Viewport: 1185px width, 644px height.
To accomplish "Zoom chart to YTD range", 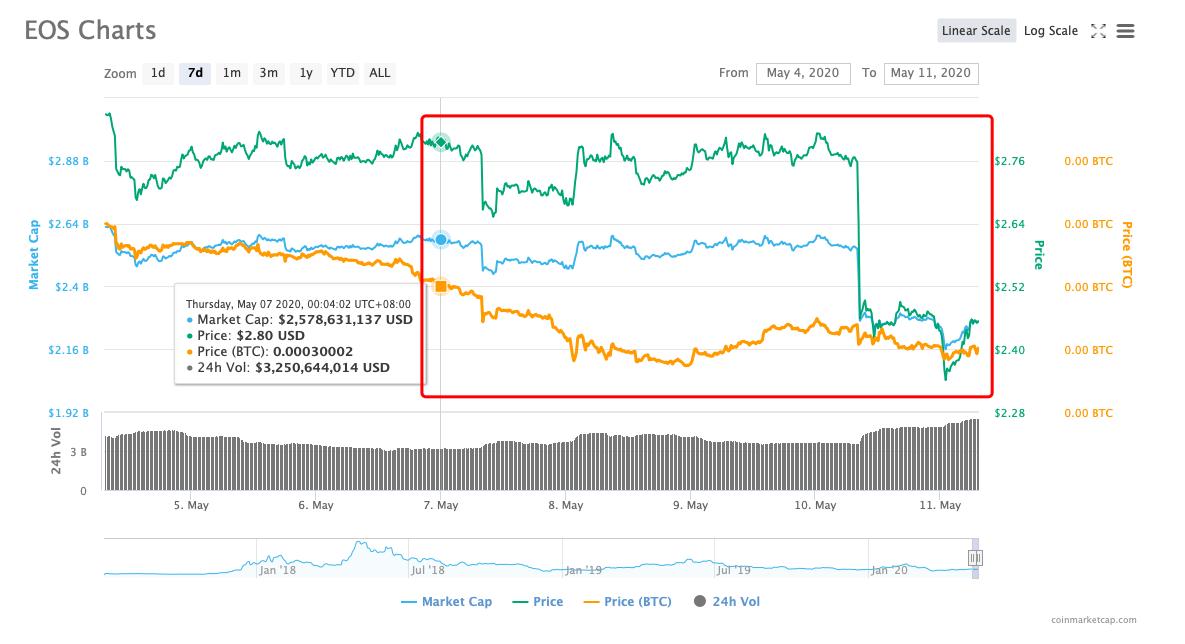I will 343,73.
